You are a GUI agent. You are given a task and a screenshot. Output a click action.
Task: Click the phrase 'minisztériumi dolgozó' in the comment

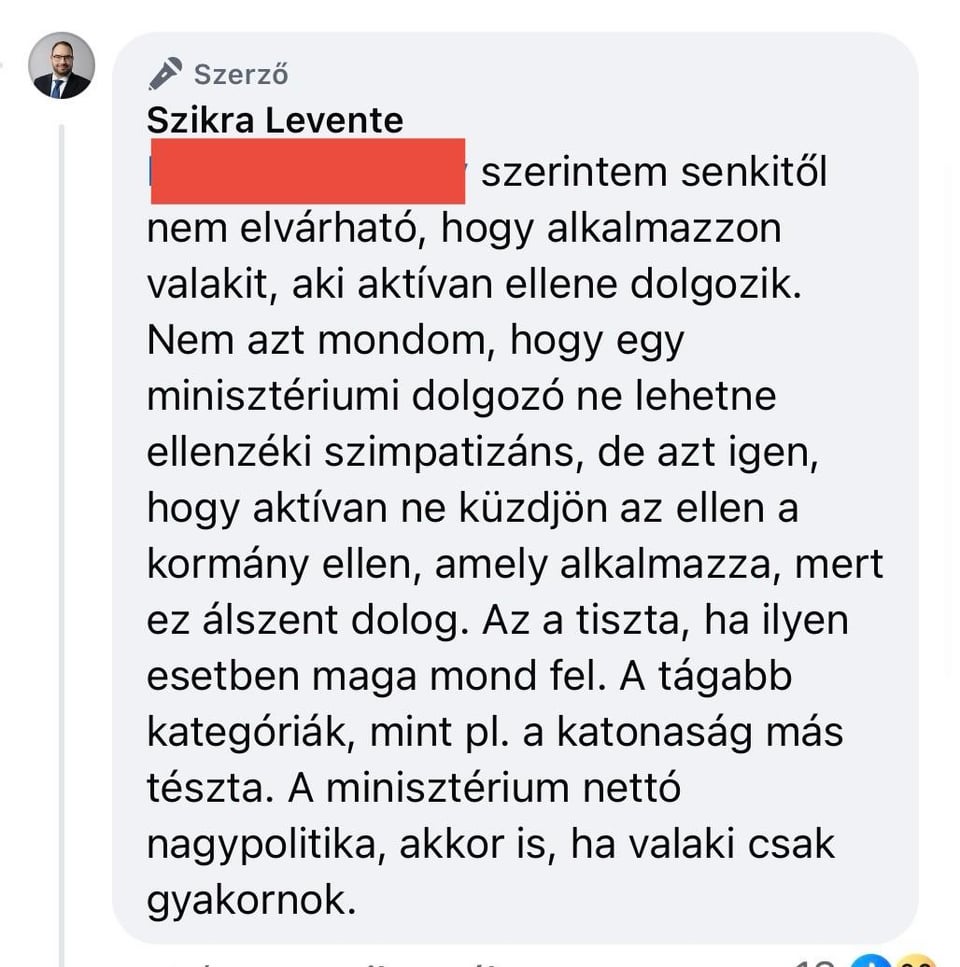coord(355,396)
